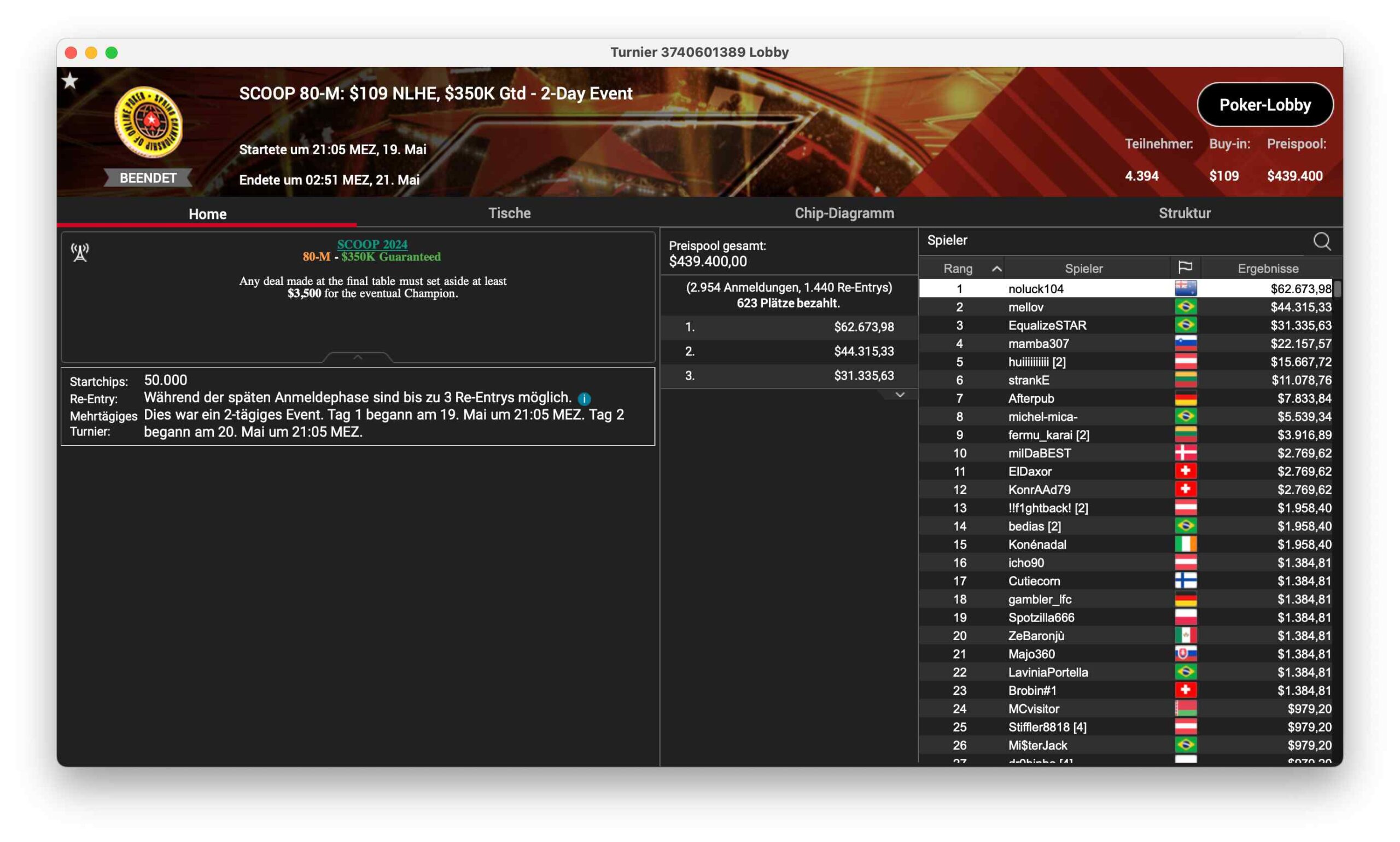Click the Re-Entry info icon
1400x842 pixels.
584,399
